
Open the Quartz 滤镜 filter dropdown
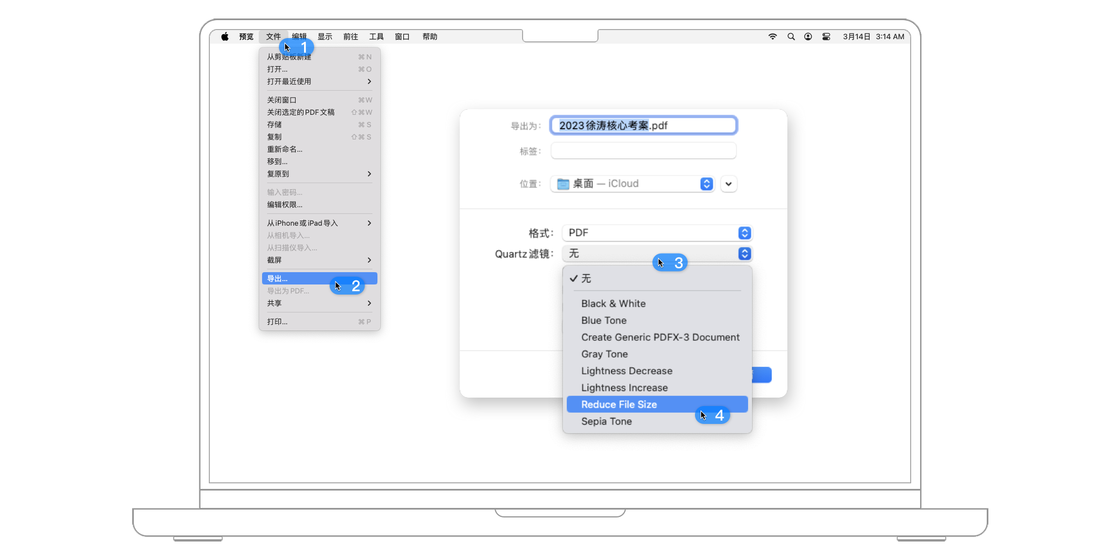point(656,254)
